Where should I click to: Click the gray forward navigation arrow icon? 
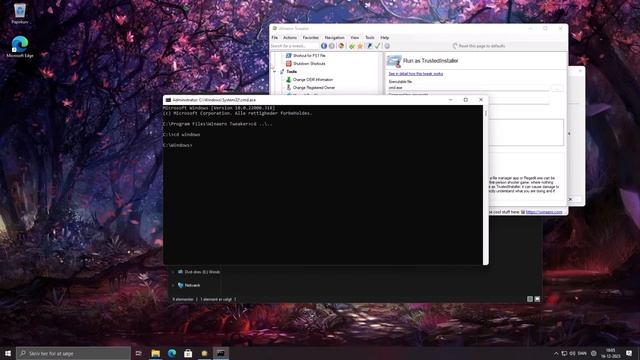(331, 46)
